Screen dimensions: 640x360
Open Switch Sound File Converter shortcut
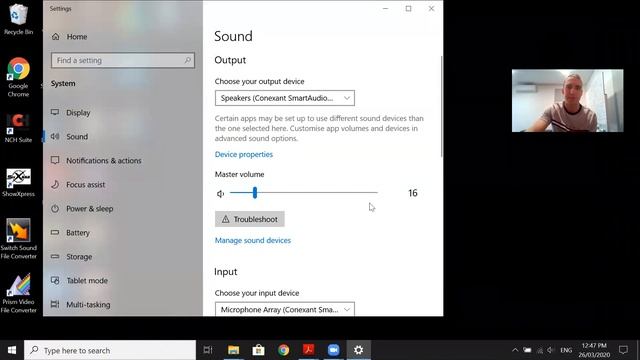[18, 239]
